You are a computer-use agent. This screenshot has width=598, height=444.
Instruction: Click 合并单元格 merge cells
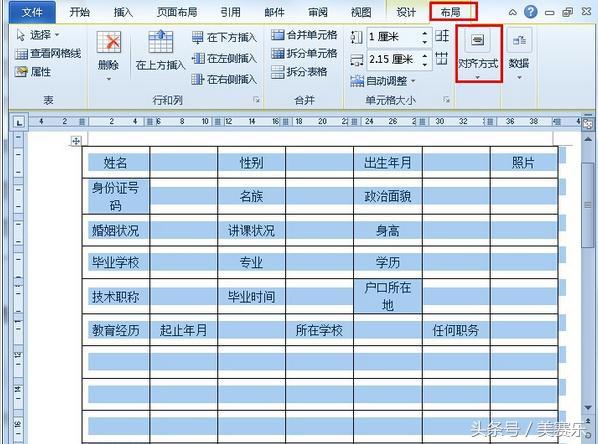[x=304, y=35]
